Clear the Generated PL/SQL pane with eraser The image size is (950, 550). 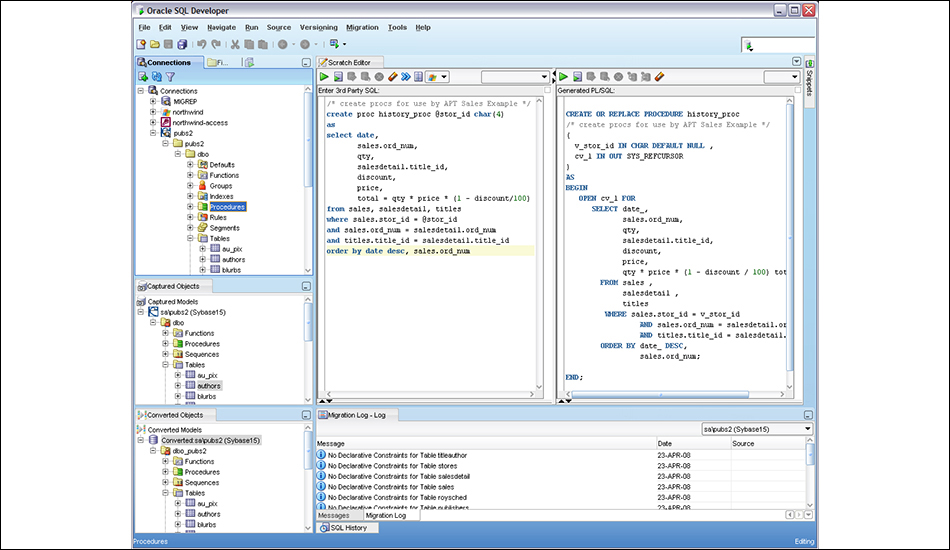tap(659, 77)
